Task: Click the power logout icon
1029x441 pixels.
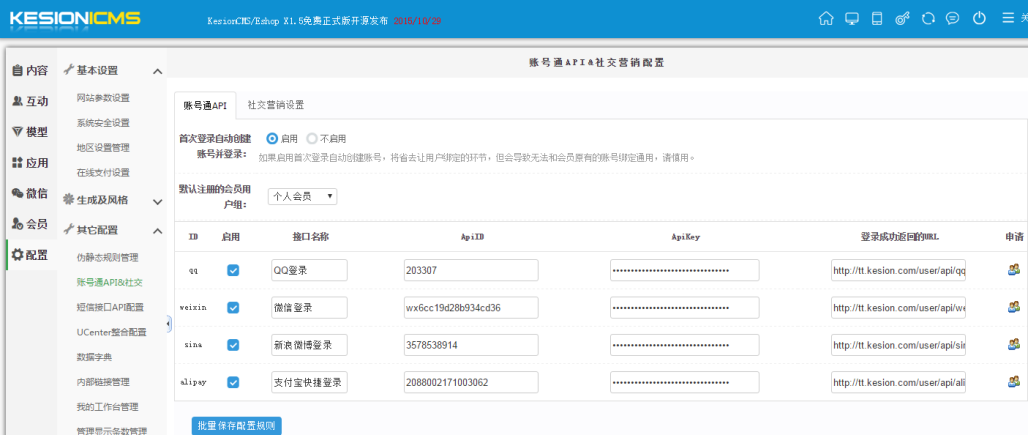Action: 979,18
